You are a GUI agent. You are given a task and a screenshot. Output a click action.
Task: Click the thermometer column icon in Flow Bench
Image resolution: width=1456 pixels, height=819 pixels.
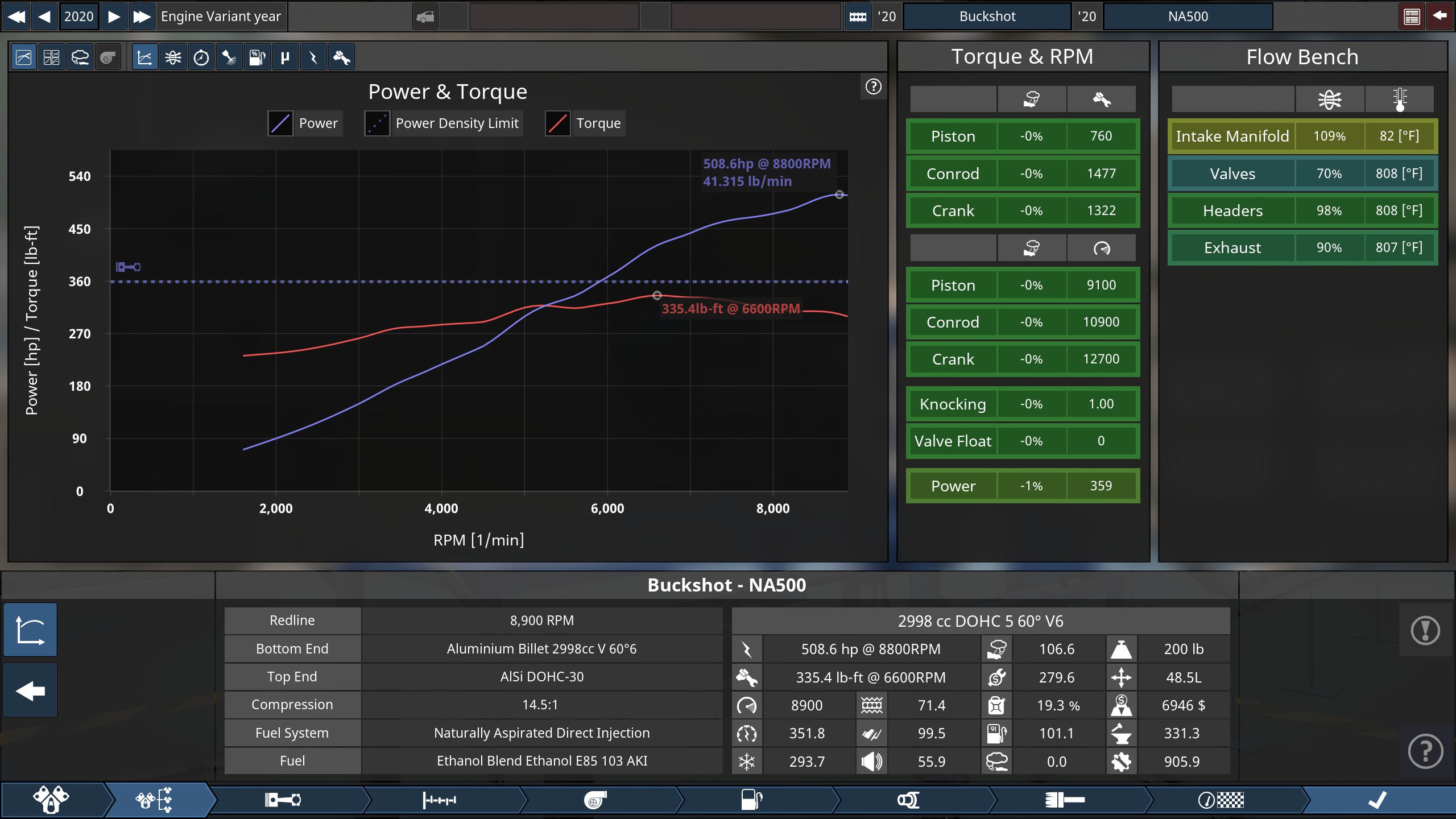(1400, 100)
